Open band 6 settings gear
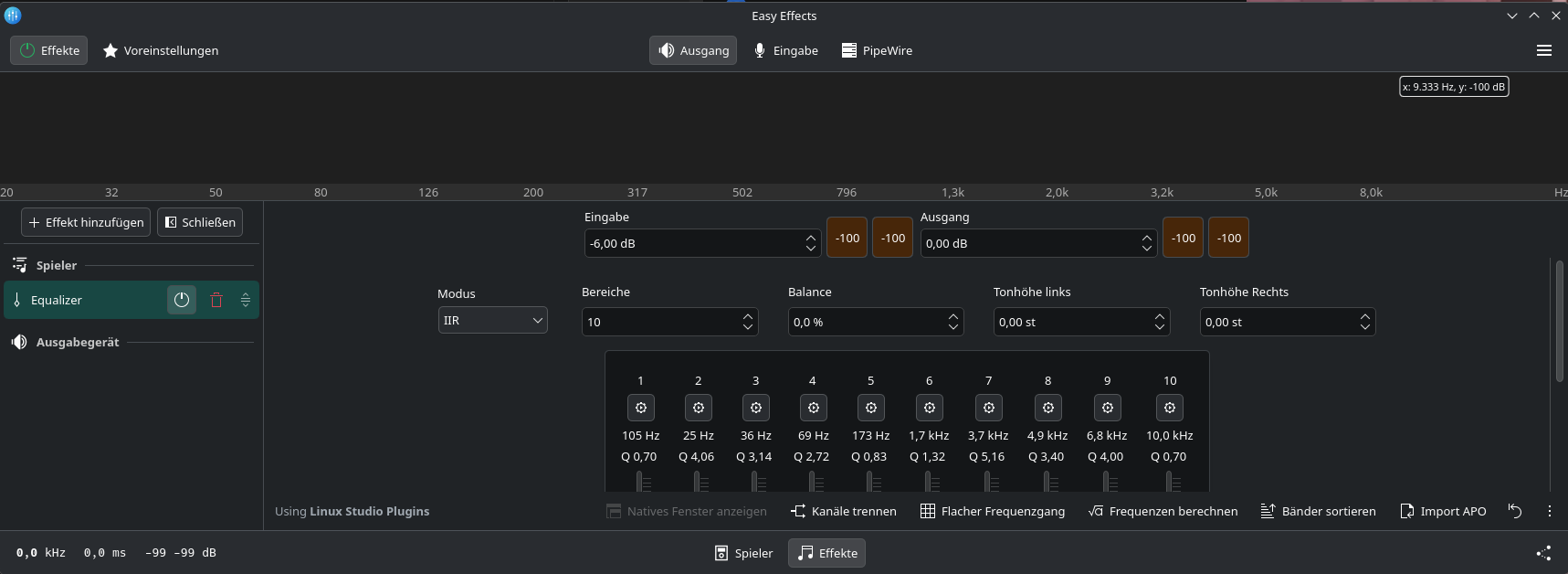The width and height of the screenshot is (1568, 574). point(930,408)
